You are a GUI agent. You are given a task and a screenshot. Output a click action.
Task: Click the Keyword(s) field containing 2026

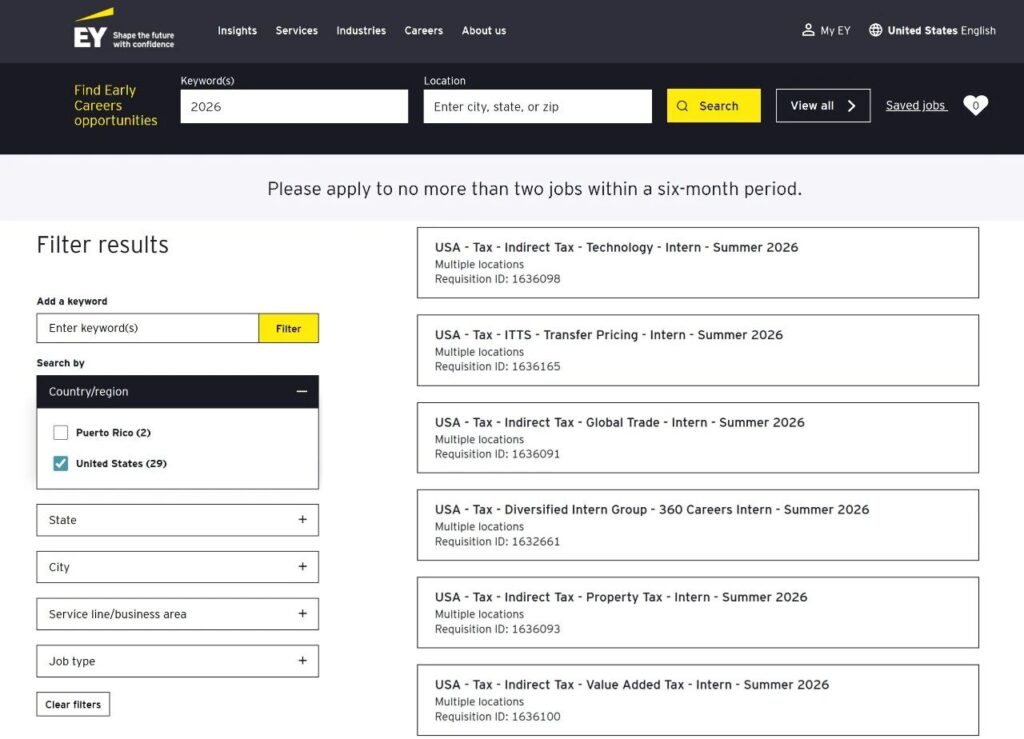point(295,106)
